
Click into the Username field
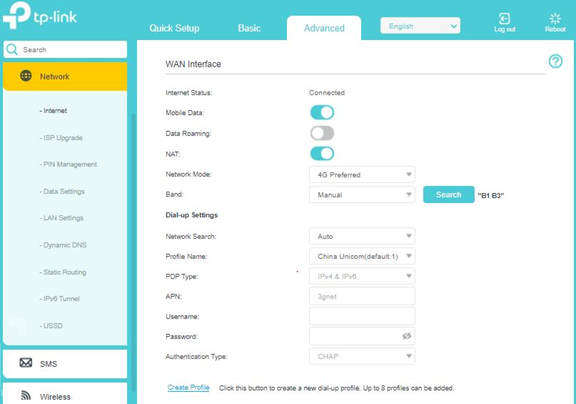coord(362,316)
